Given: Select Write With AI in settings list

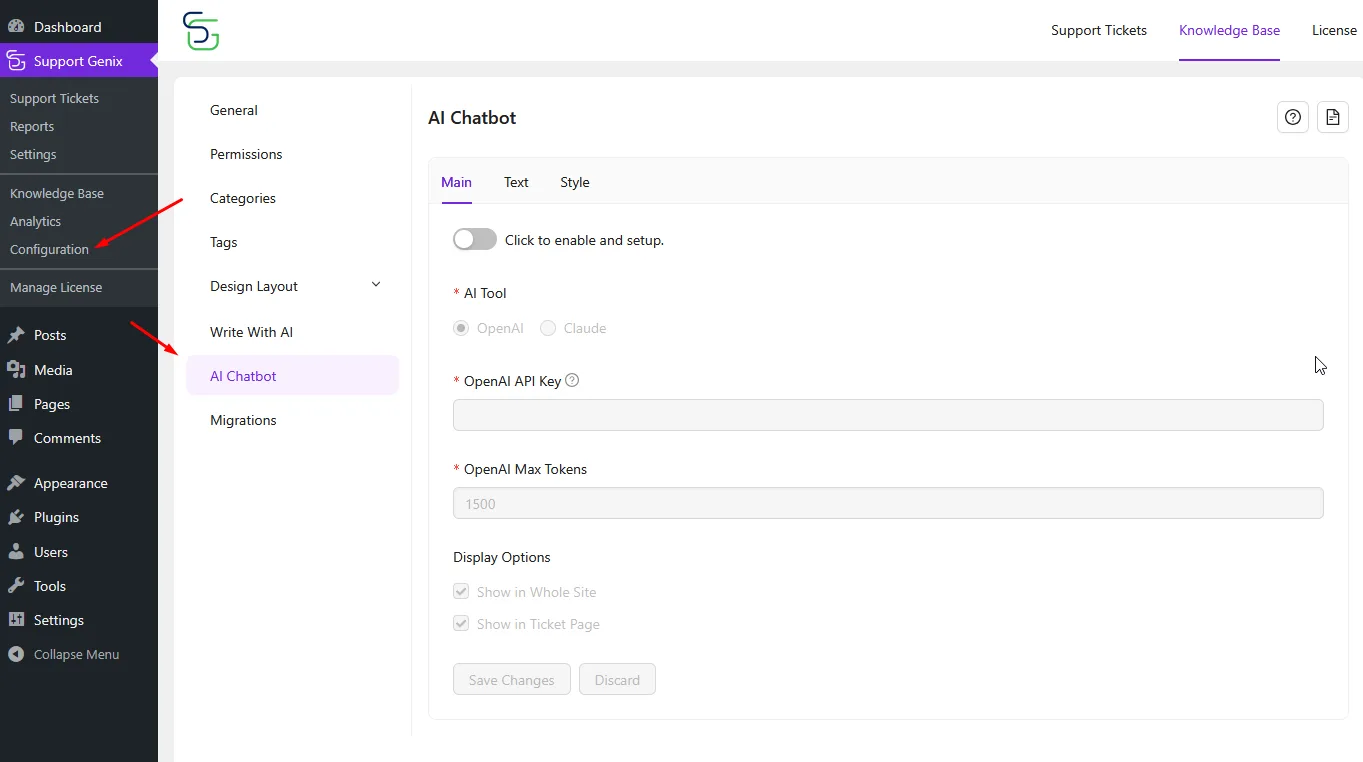Looking at the screenshot, I should click(251, 332).
